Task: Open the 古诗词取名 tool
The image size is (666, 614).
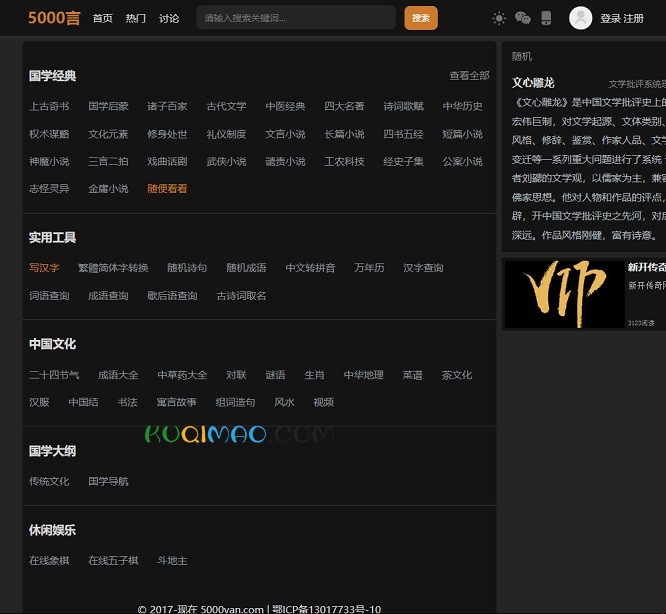Action: point(241,296)
